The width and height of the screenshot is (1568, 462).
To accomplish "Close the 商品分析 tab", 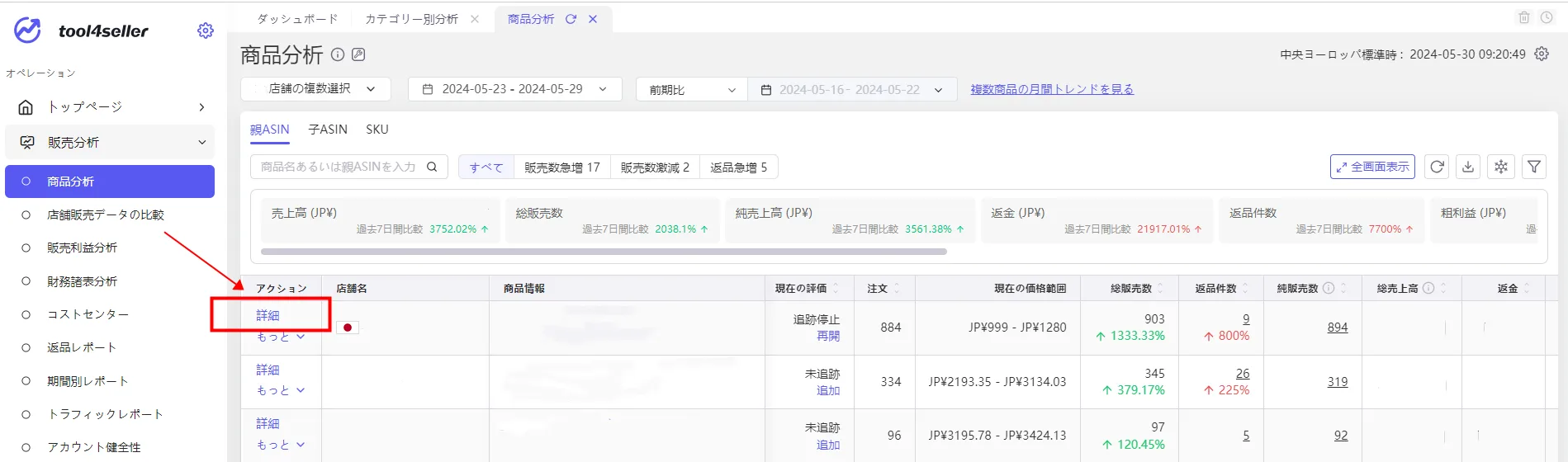I will pos(593,19).
